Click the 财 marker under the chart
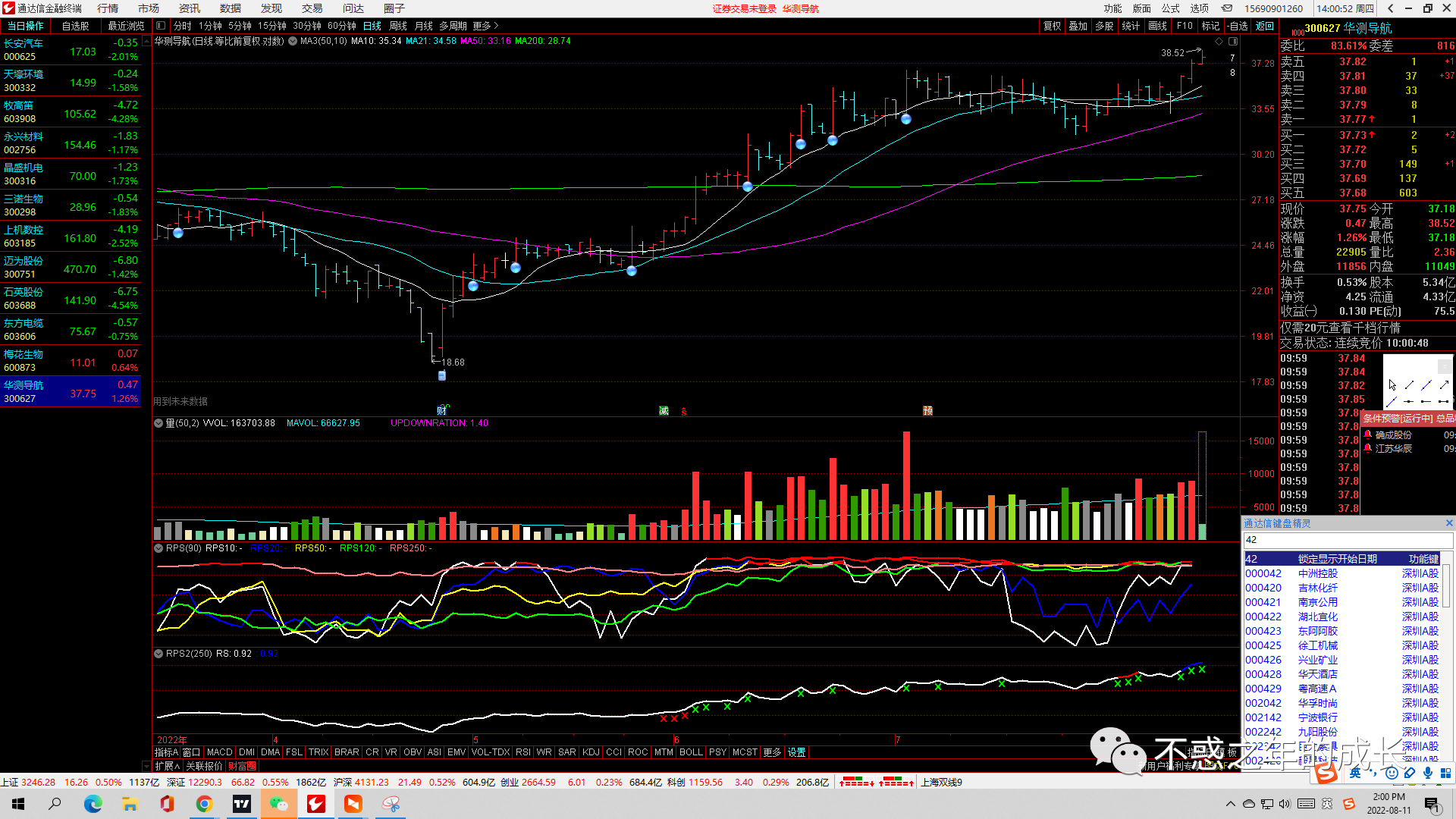The width and height of the screenshot is (1456, 819). click(x=441, y=411)
